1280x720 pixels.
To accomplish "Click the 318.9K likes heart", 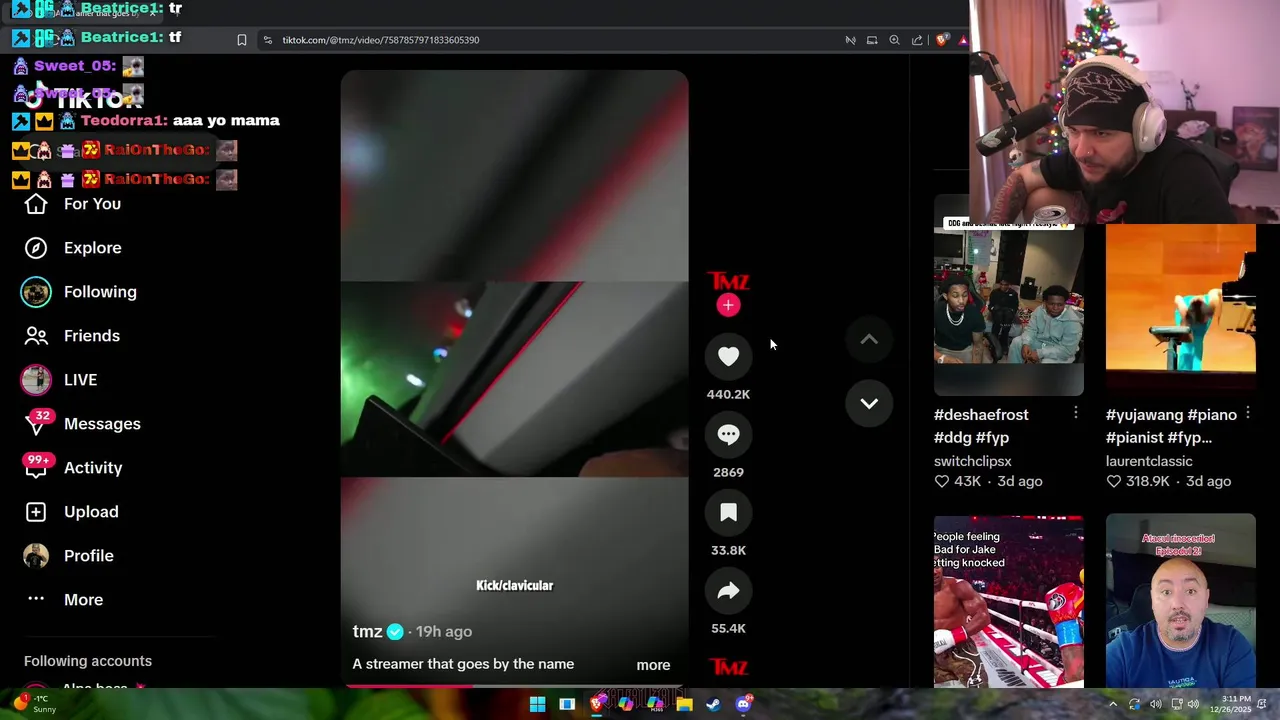I will coord(1113,481).
